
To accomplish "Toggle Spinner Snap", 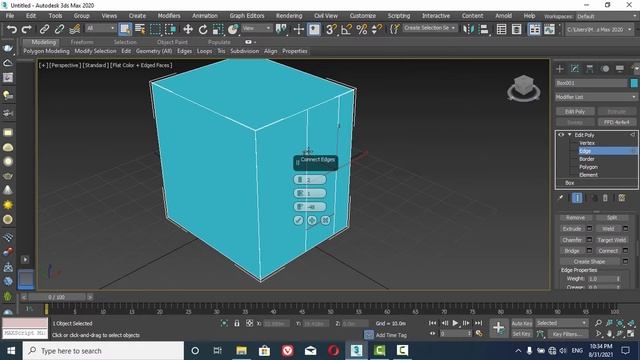I will 377,29.
